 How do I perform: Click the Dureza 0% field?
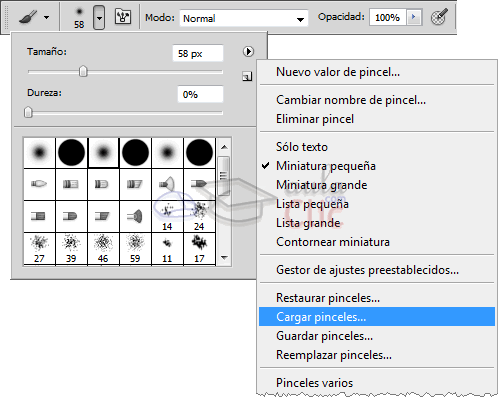click(200, 94)
